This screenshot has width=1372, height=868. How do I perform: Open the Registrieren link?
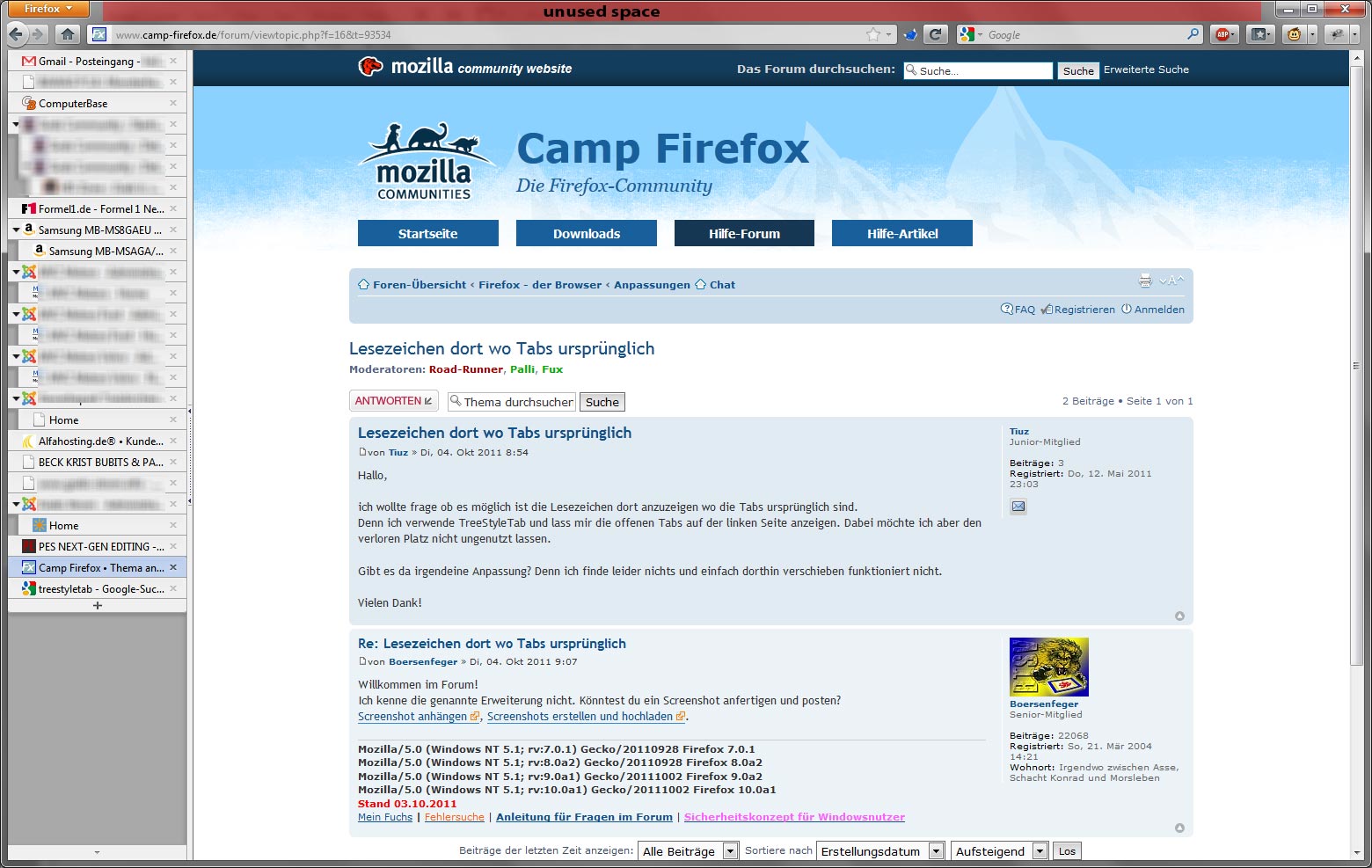tap(1084, 310)
